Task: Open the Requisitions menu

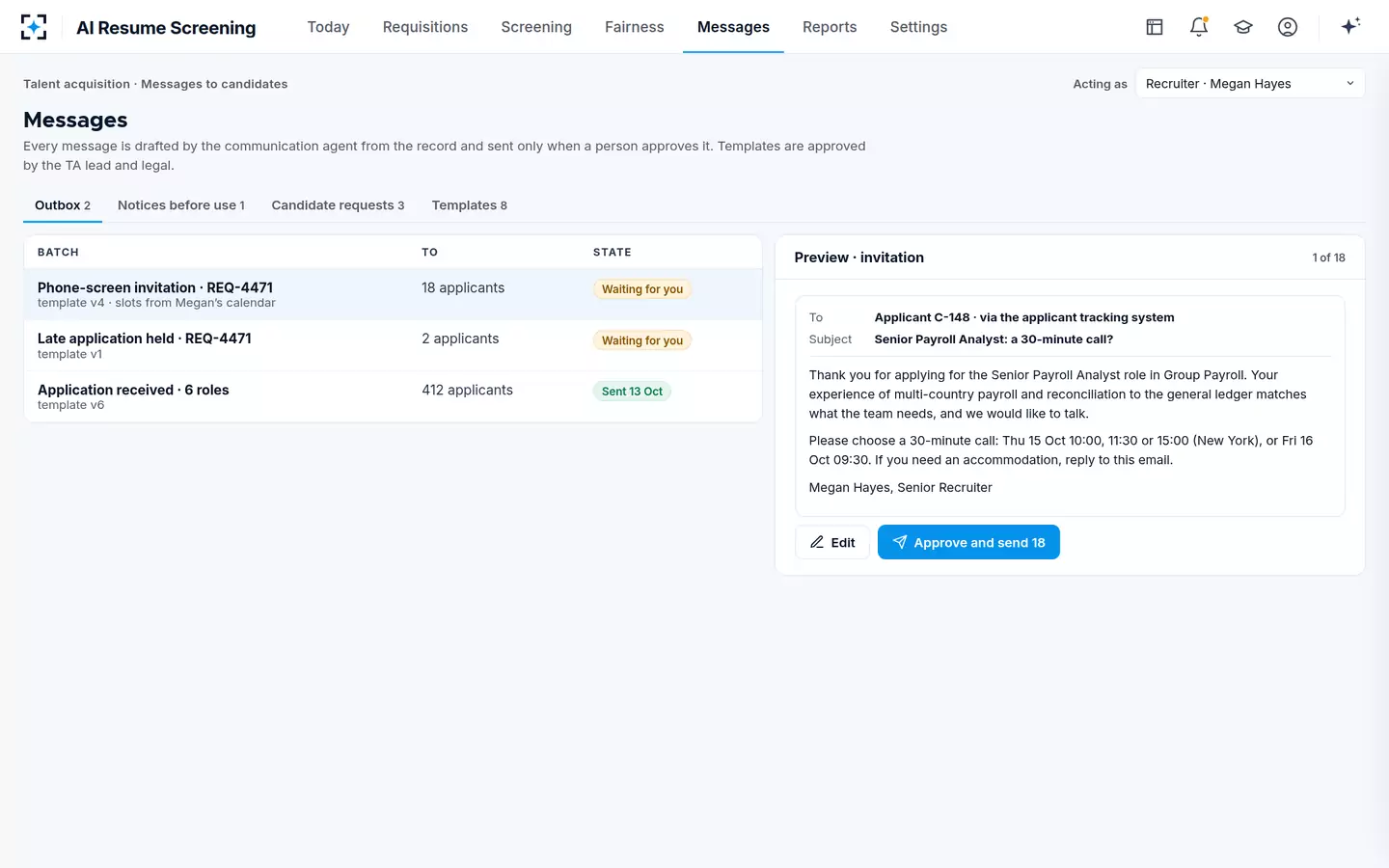Action: 425,27
